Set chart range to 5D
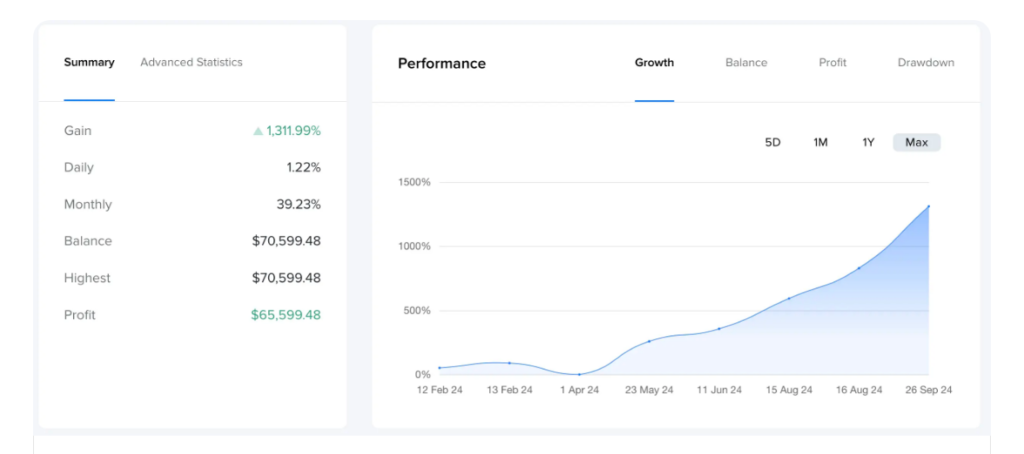This screenshot has height=454, width=1024. tap(772, 142)
